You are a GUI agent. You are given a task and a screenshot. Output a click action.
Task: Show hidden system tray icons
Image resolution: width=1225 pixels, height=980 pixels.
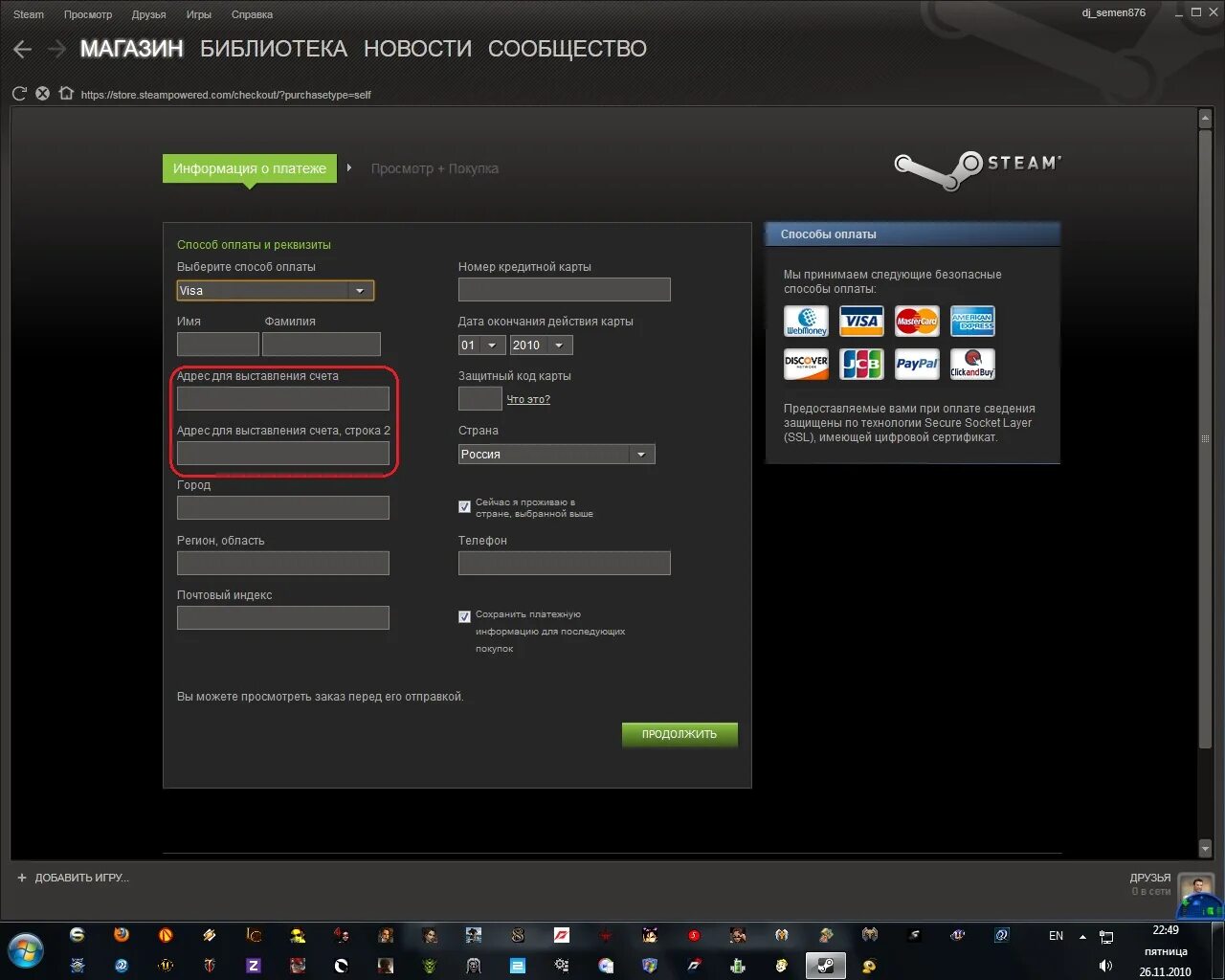[x=1082, y=937]
